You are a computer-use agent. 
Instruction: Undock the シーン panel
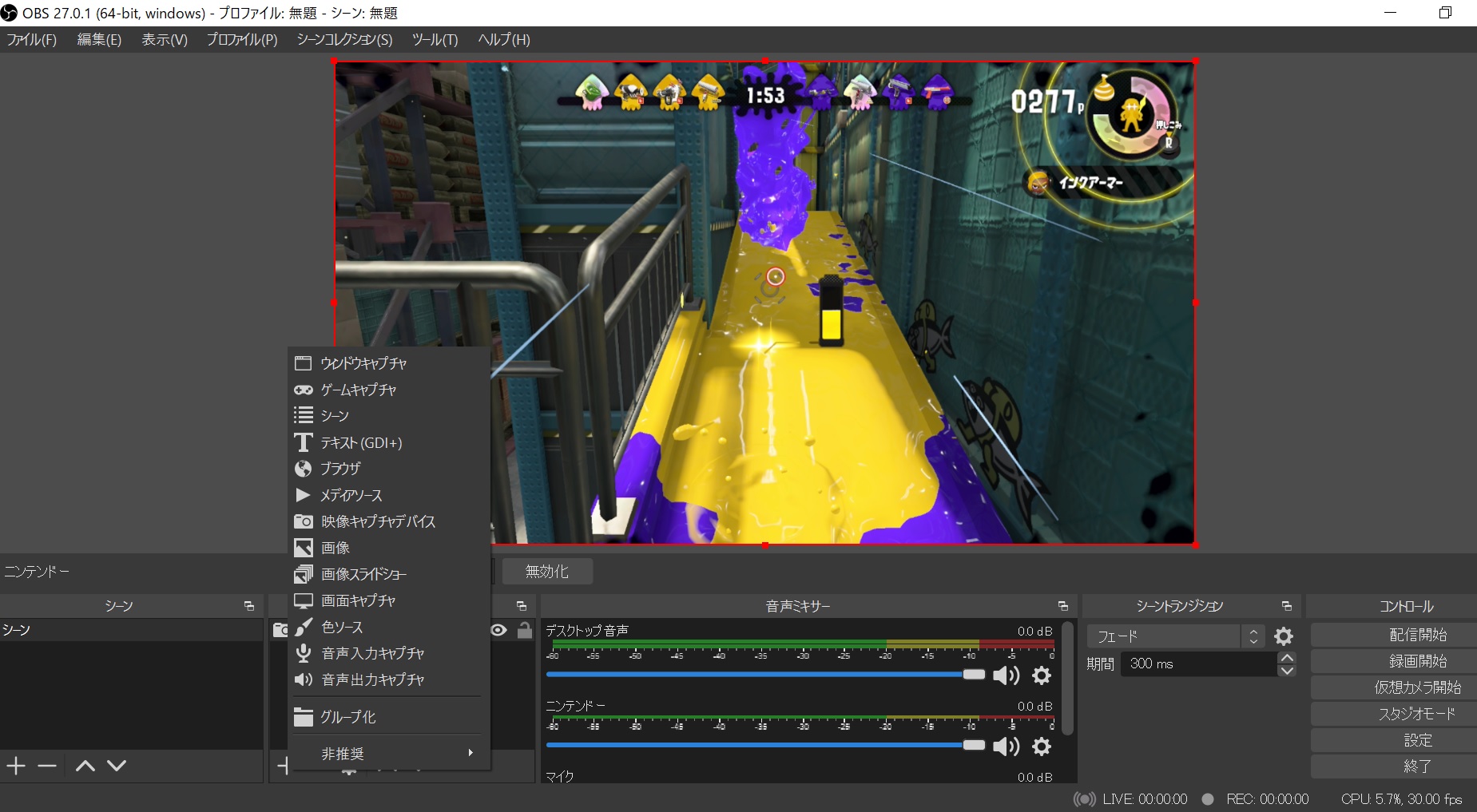coord(249,606)
